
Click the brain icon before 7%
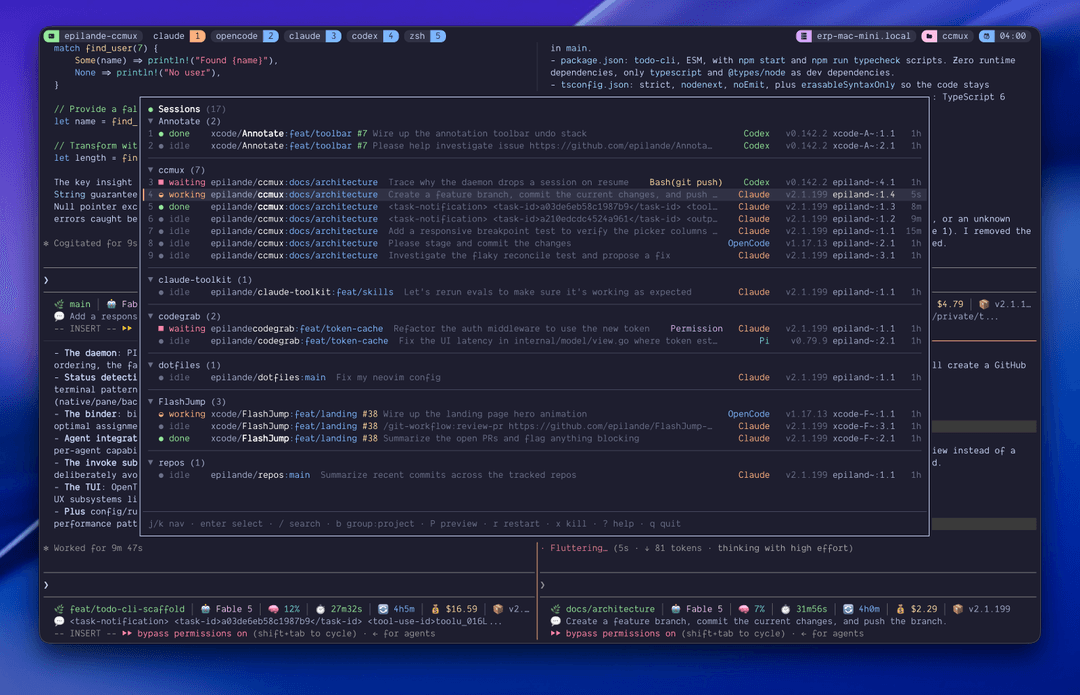[x=743, y=609]
